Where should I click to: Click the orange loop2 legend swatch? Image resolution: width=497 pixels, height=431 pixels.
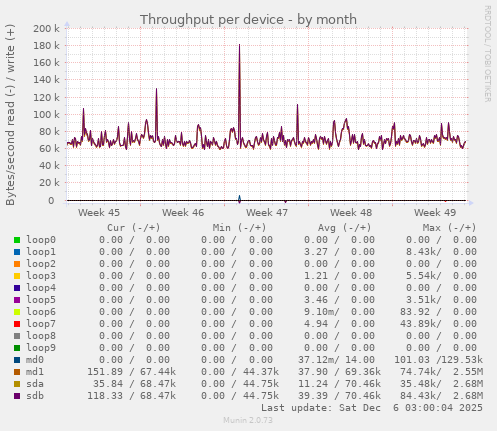click(x=17, y=264)
